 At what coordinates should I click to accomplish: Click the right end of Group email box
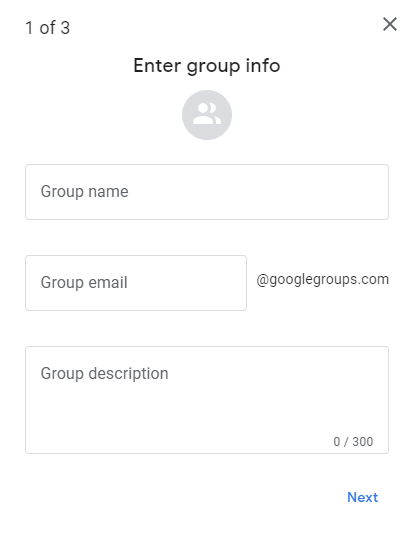point(235,283)
